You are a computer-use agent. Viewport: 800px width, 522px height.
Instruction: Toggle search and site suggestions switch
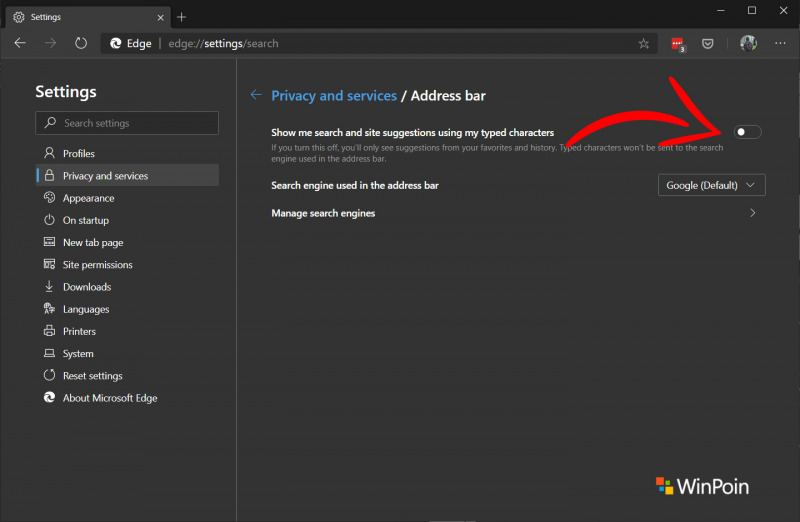(x=747, y=132)
